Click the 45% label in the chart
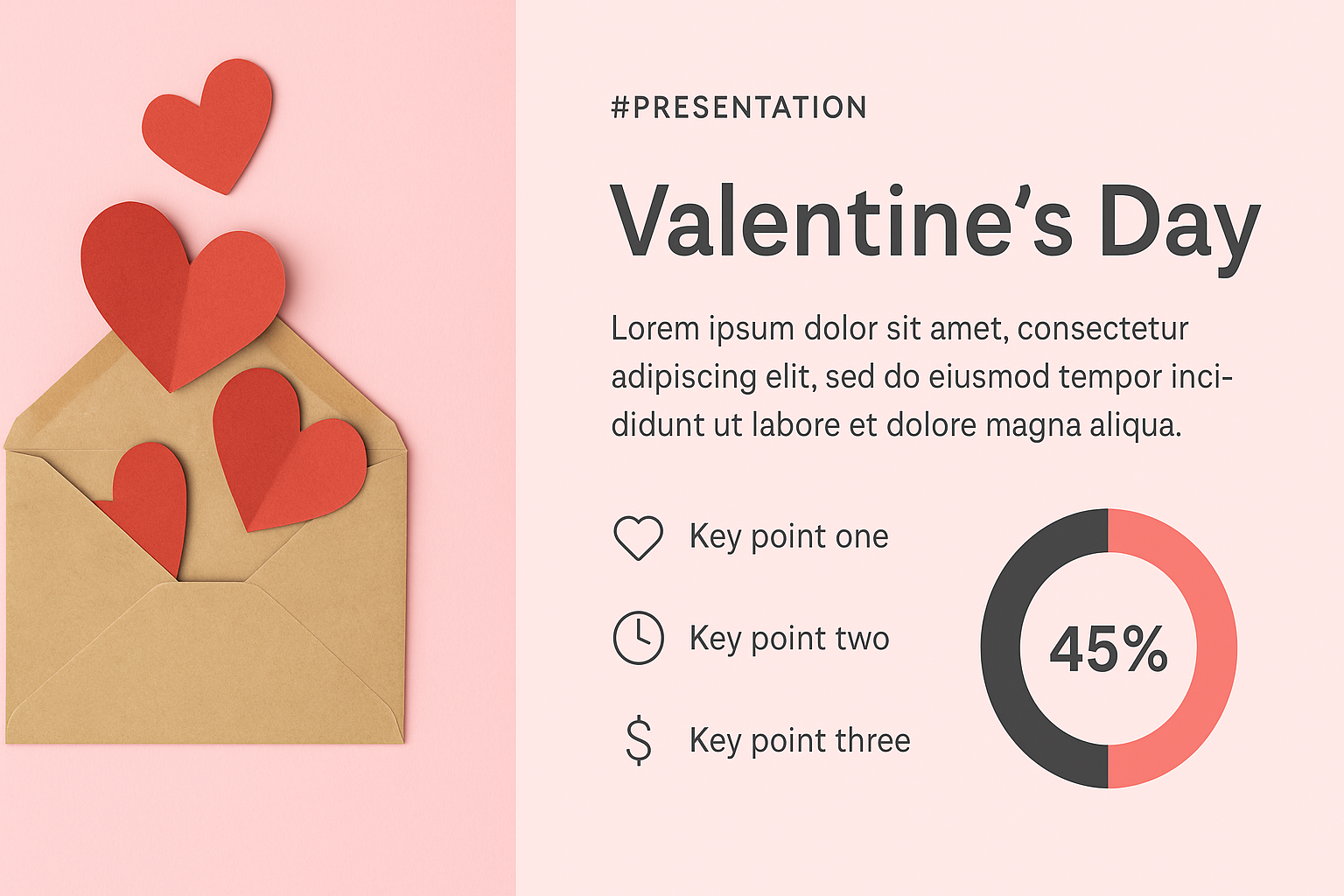 1109,649
